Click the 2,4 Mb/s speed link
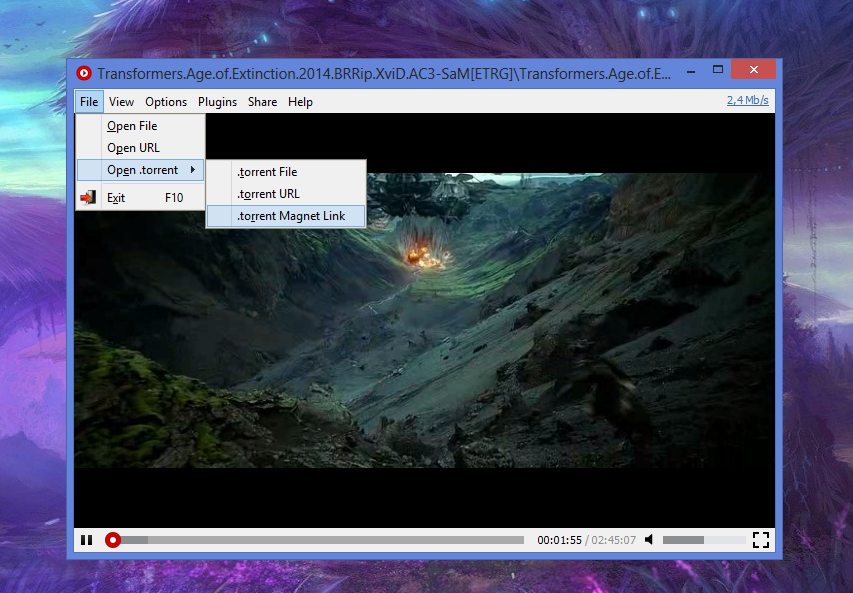The image size is (853, 593). coord(747,100)
